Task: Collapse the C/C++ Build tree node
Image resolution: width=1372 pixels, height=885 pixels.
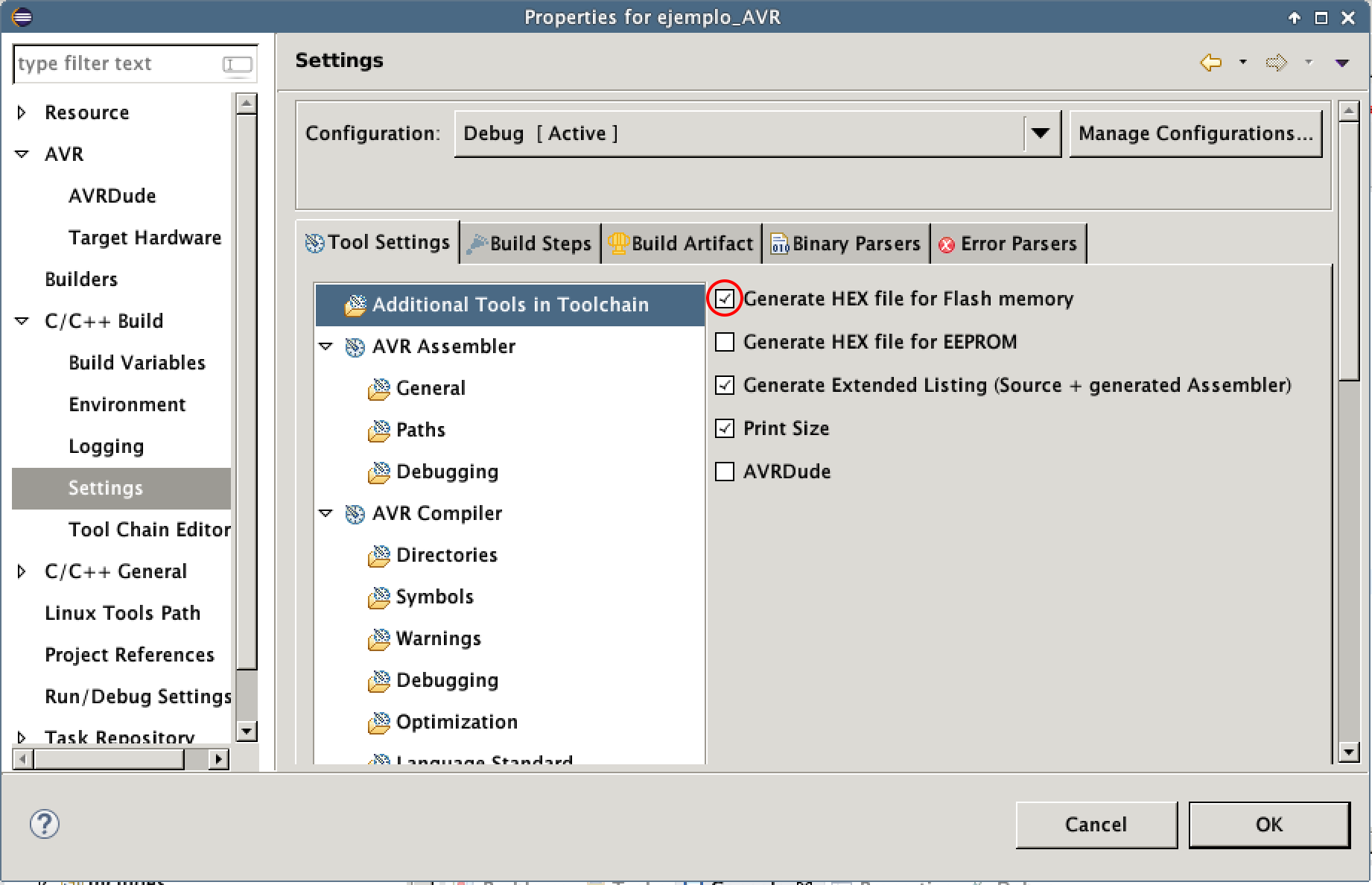Action: tap(22, 321)
